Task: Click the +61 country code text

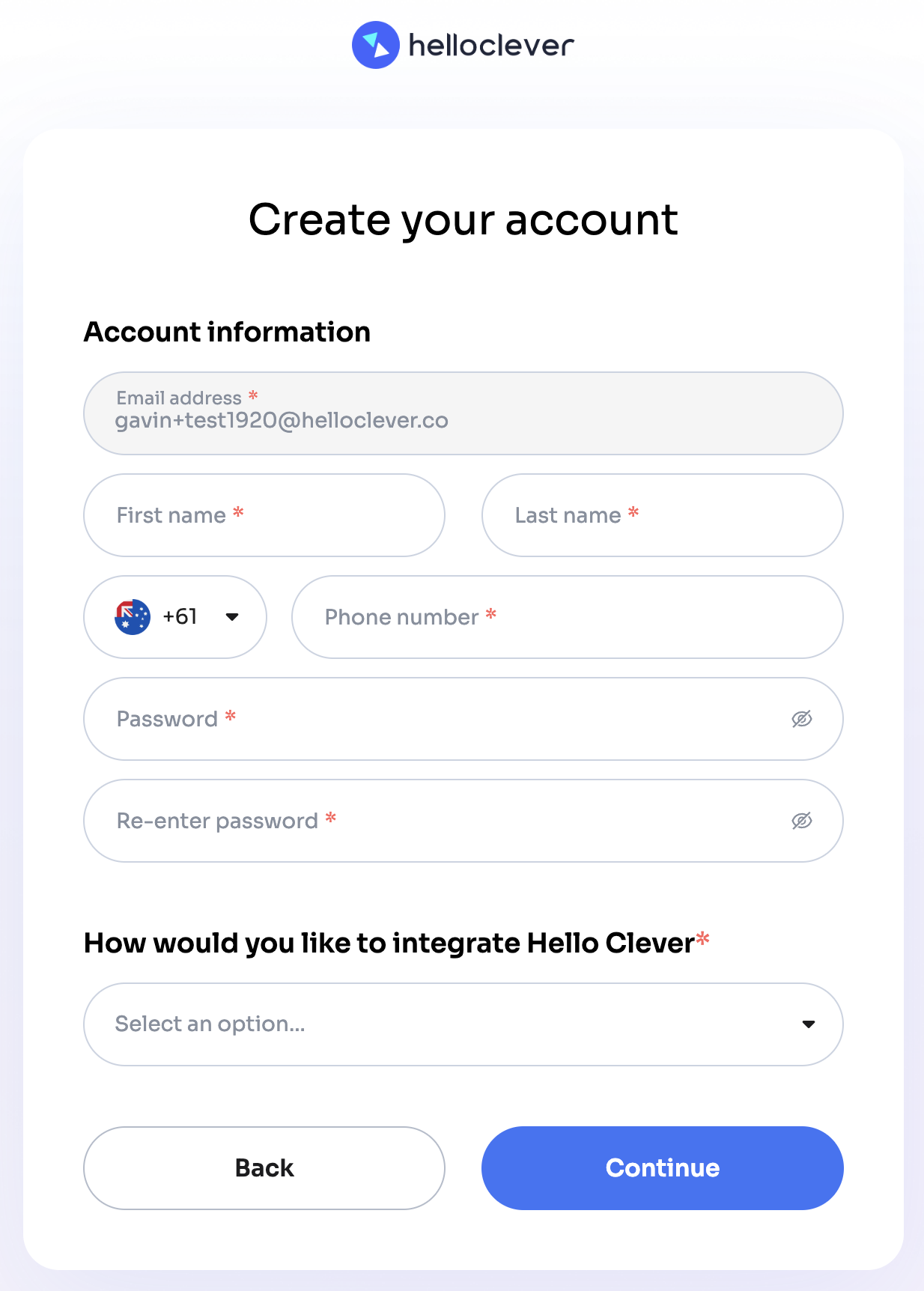Action: click(180, 617)
